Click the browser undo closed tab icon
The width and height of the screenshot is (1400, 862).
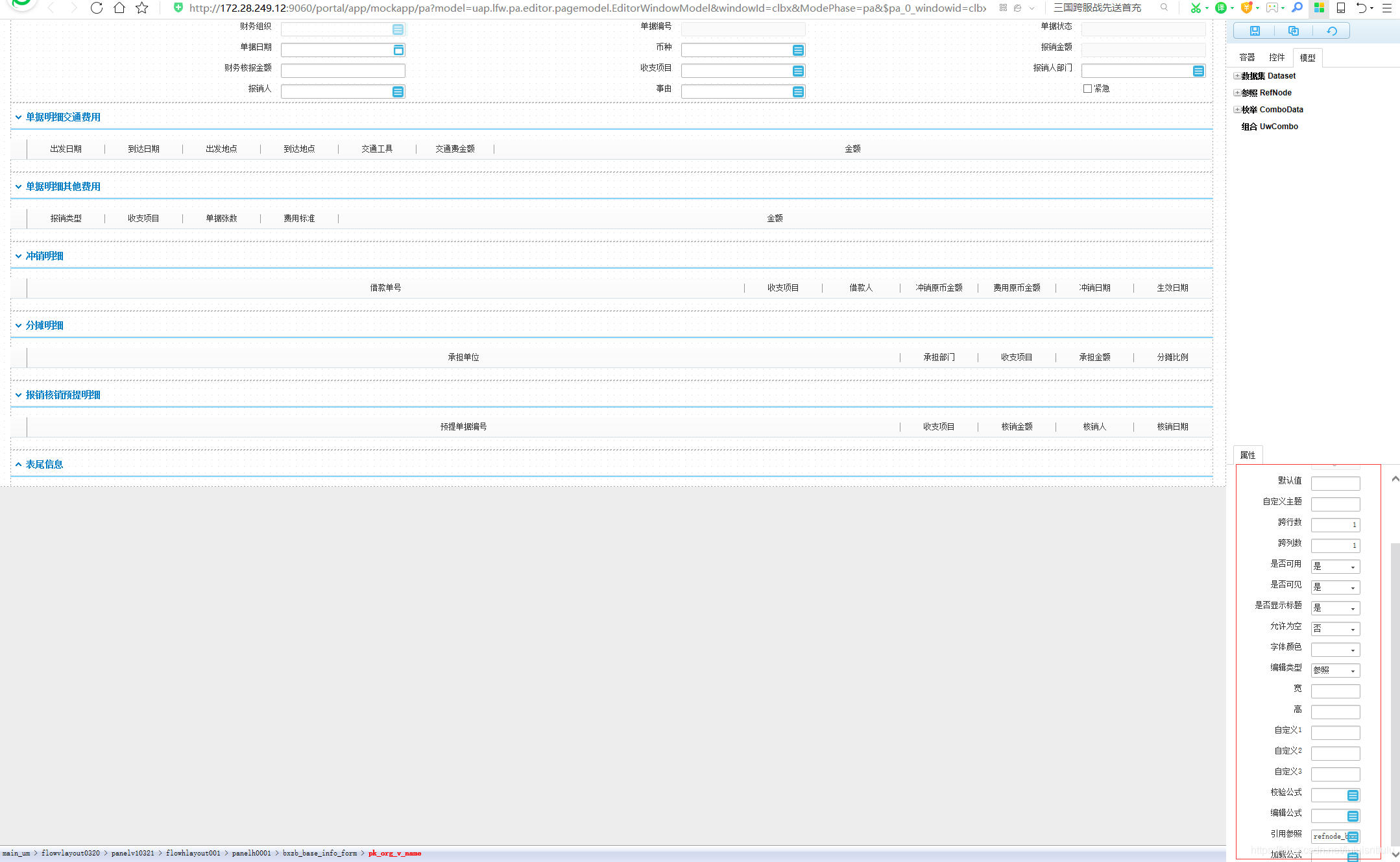tap(1362, 8)
